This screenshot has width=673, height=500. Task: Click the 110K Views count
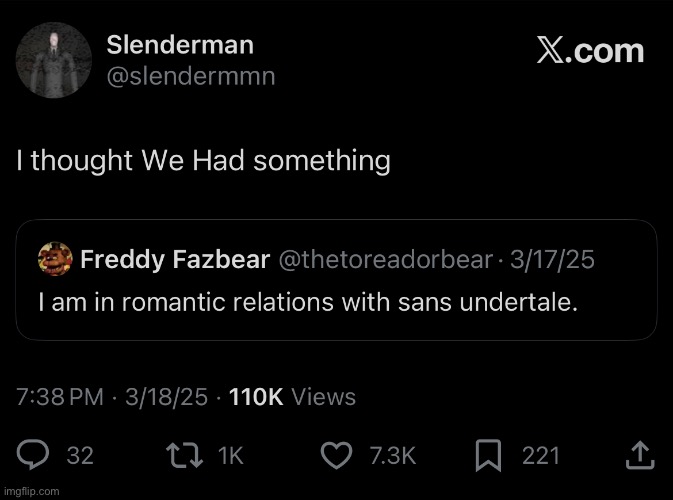(292, 397)
